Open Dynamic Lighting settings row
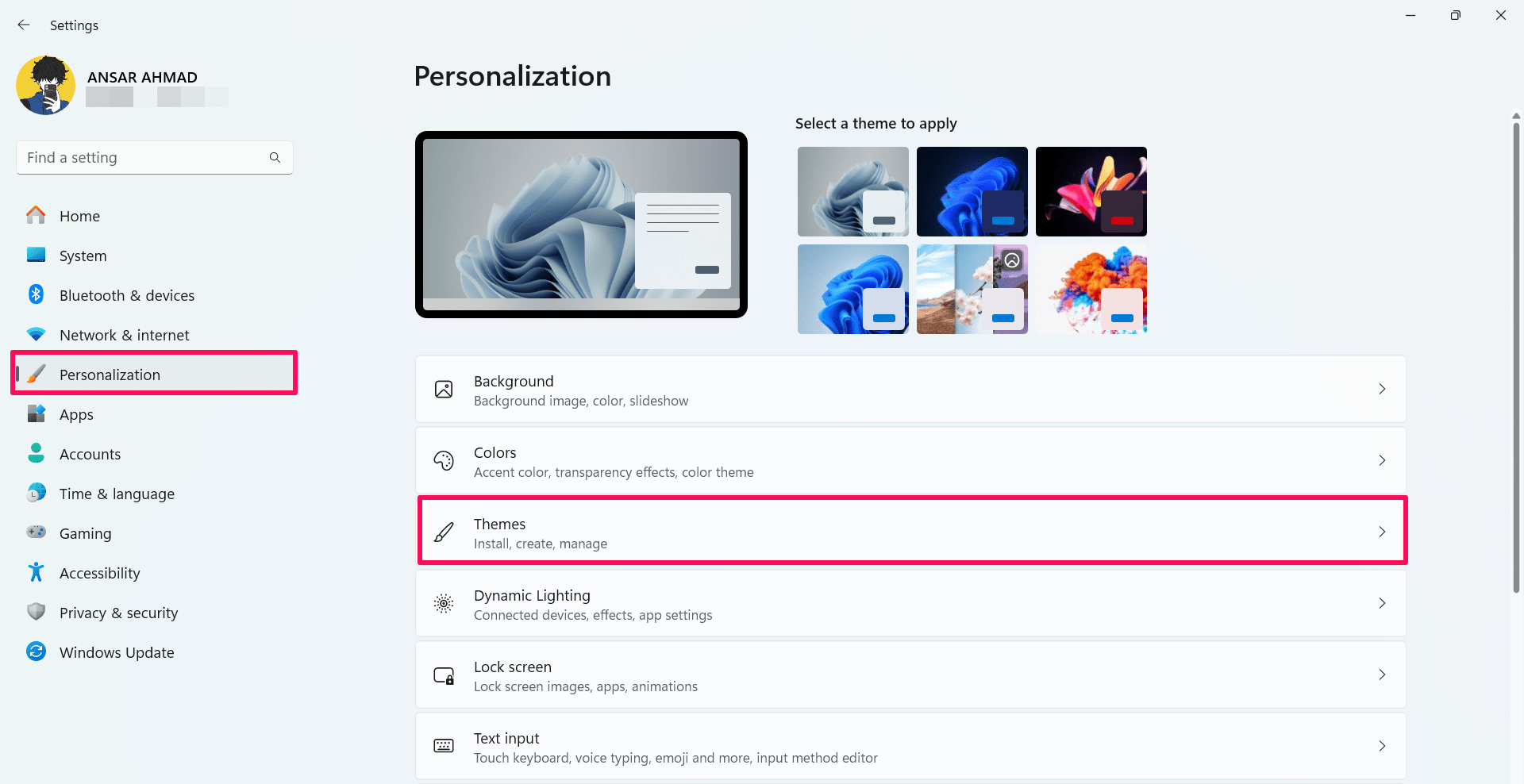The width and height of the screenshot is (1524, 784). (x=911, y=604)
